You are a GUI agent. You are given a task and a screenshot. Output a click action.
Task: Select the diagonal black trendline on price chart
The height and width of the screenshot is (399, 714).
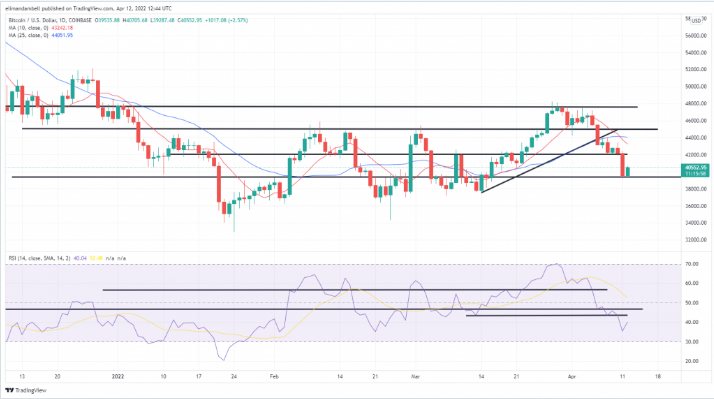549,161
